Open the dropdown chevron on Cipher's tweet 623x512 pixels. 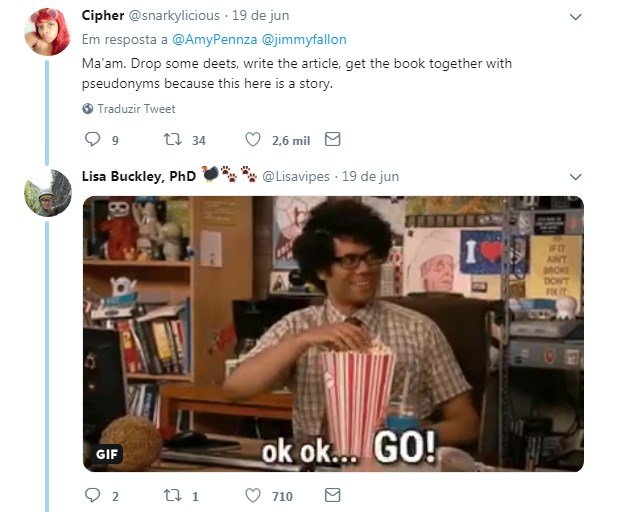(576, 17)
